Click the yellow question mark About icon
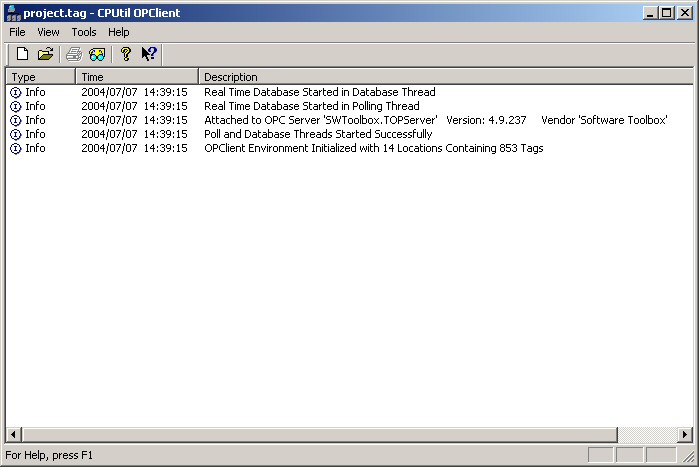 [126, 54]
